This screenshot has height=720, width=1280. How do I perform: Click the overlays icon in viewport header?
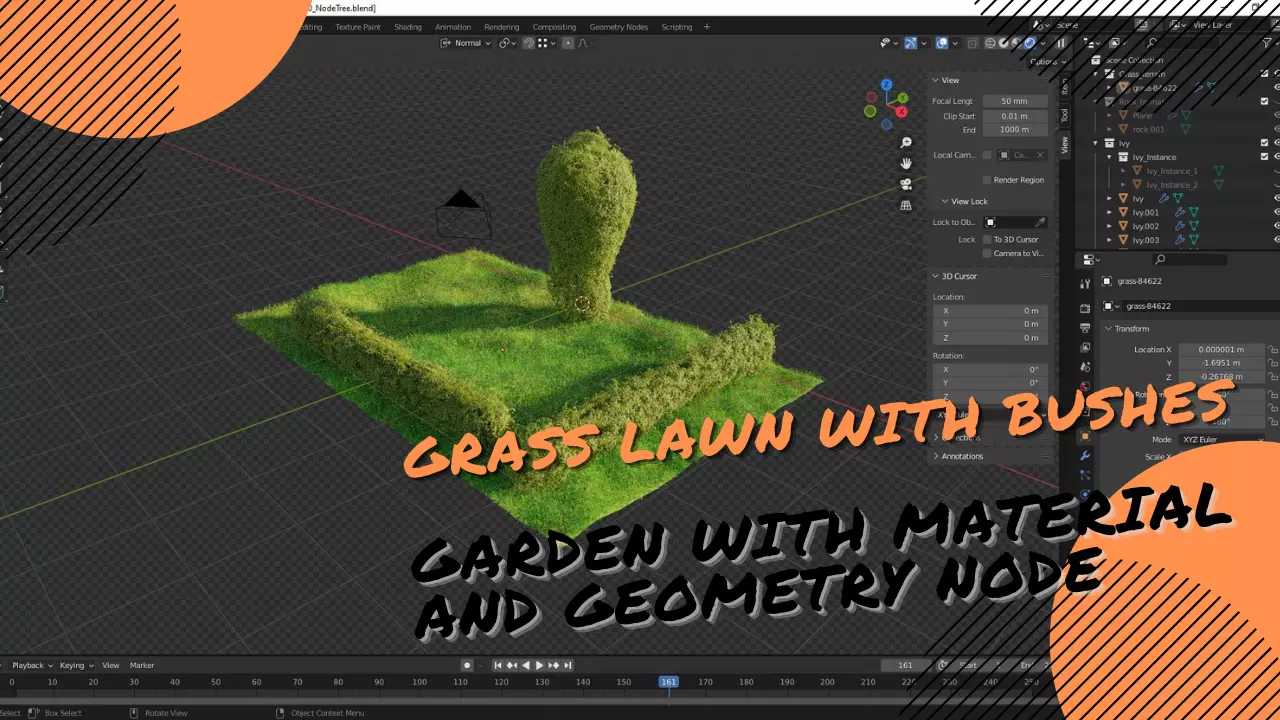click(x=942, y=43)
